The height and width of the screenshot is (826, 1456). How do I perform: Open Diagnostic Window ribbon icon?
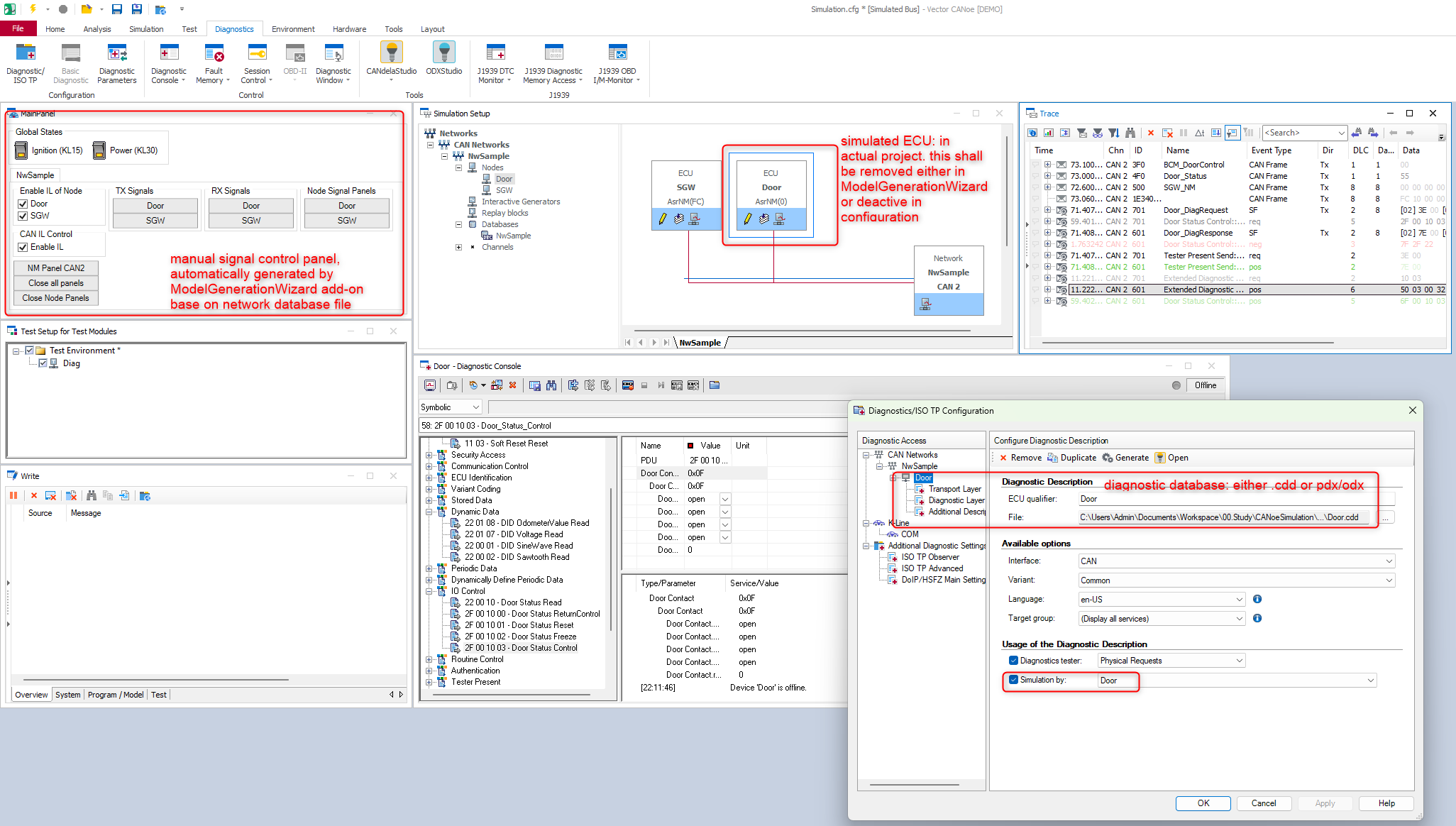[333, 63]
